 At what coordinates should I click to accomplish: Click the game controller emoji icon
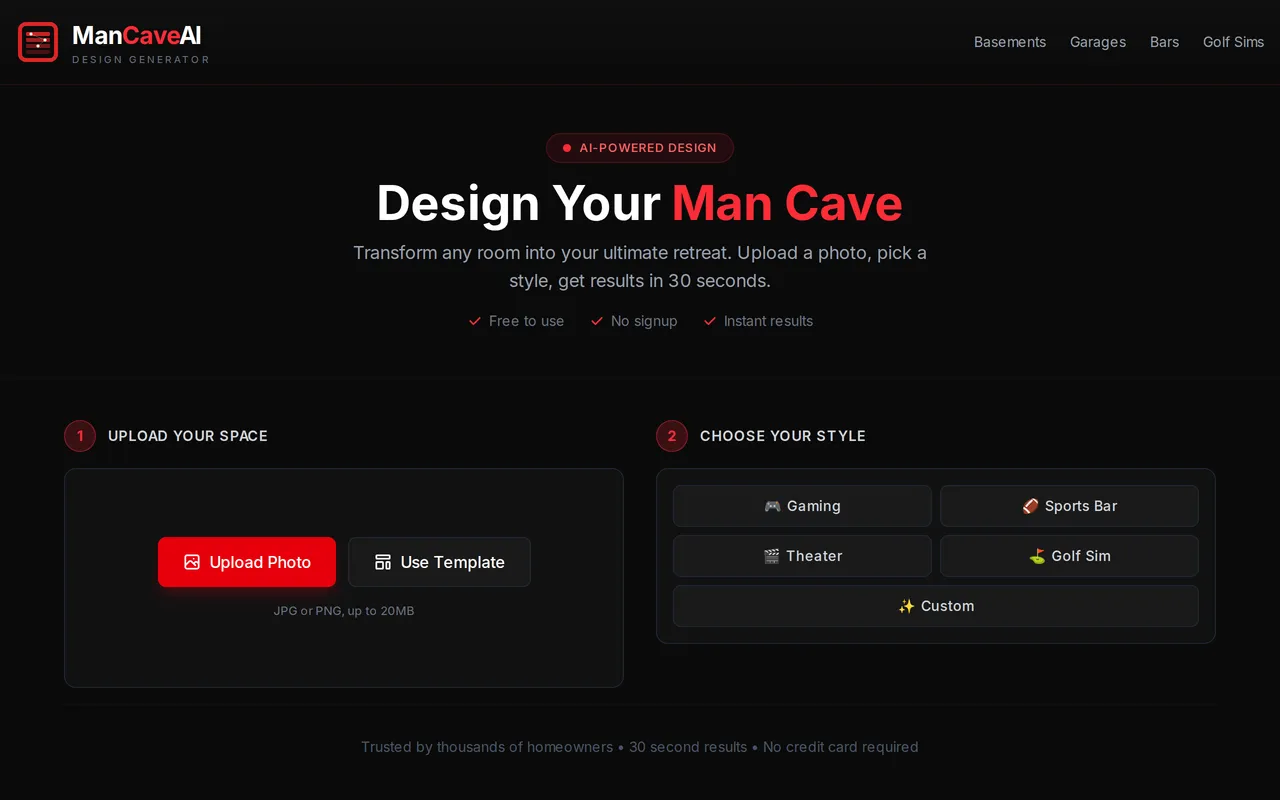pyautogui.click(x=772, y=506)
